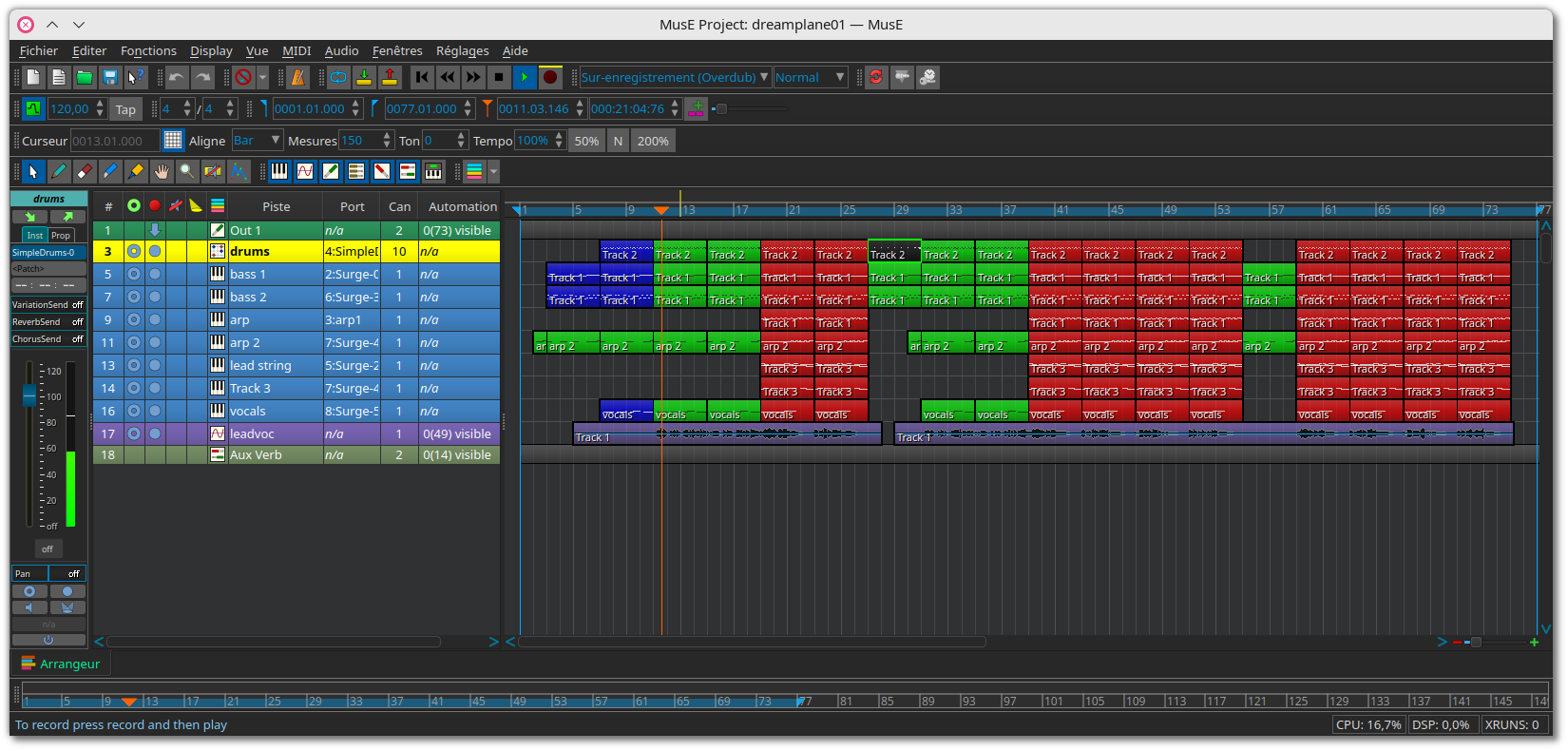Open the Réglages menu

click(x=463, y=50)
